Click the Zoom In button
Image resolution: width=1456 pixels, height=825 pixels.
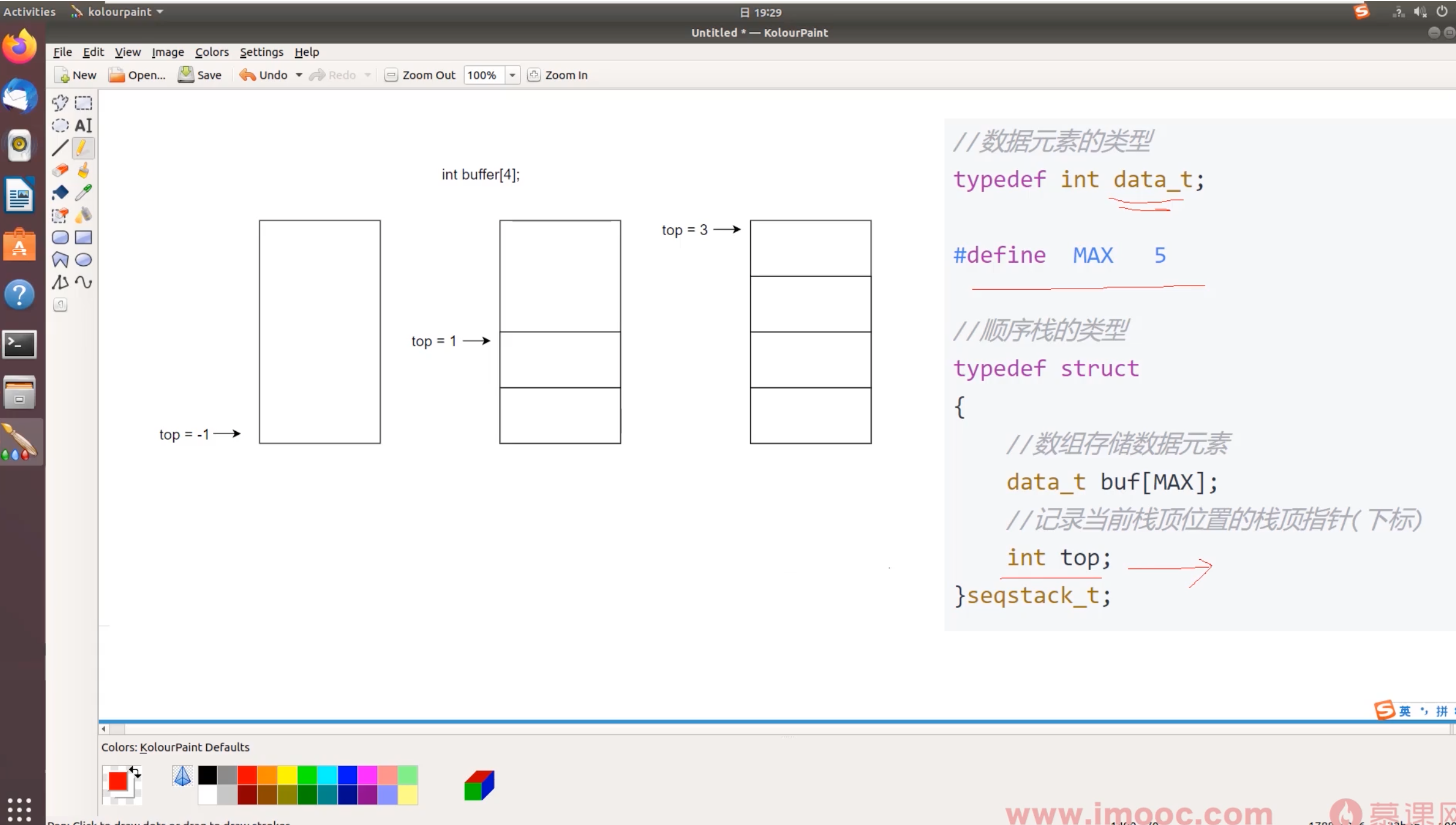pos(558,75)
